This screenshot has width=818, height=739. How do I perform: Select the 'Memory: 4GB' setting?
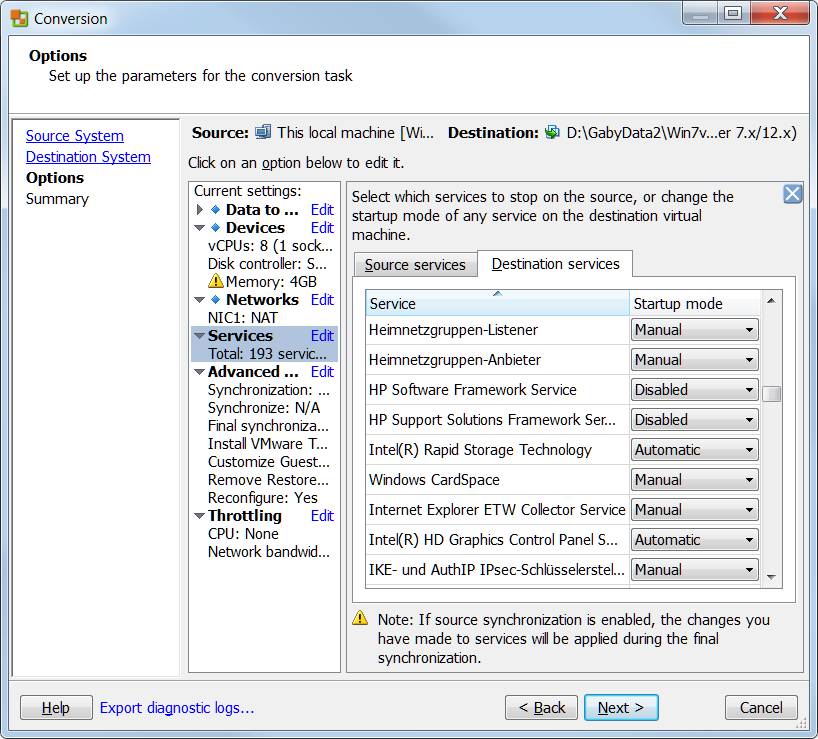(x=271, y=281)
